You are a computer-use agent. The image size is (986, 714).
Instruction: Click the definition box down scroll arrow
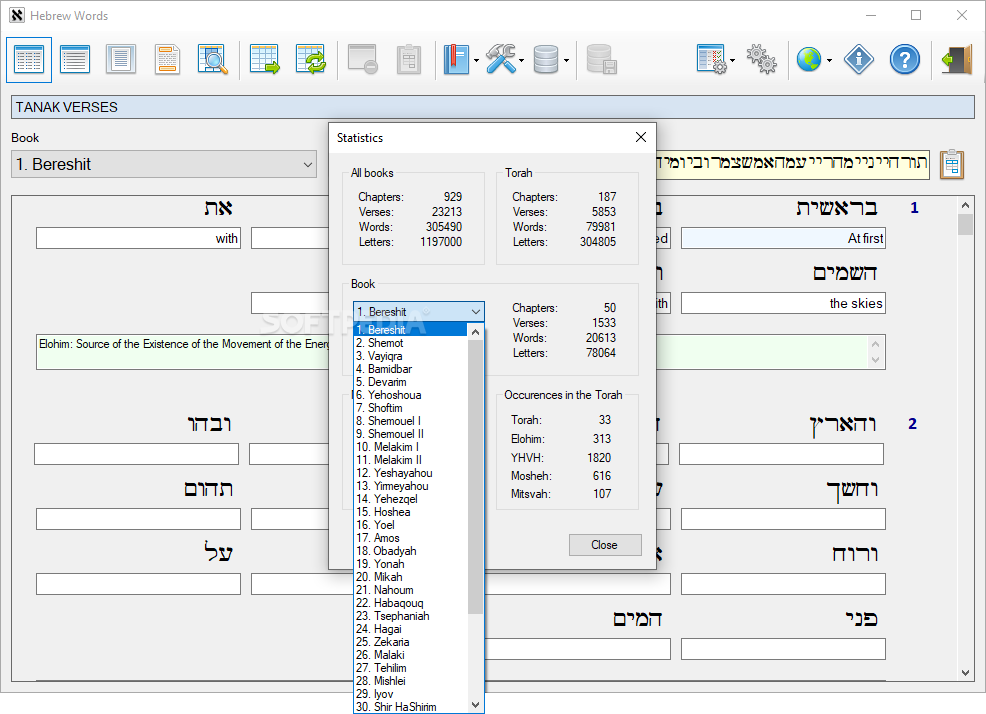(875, 360)
